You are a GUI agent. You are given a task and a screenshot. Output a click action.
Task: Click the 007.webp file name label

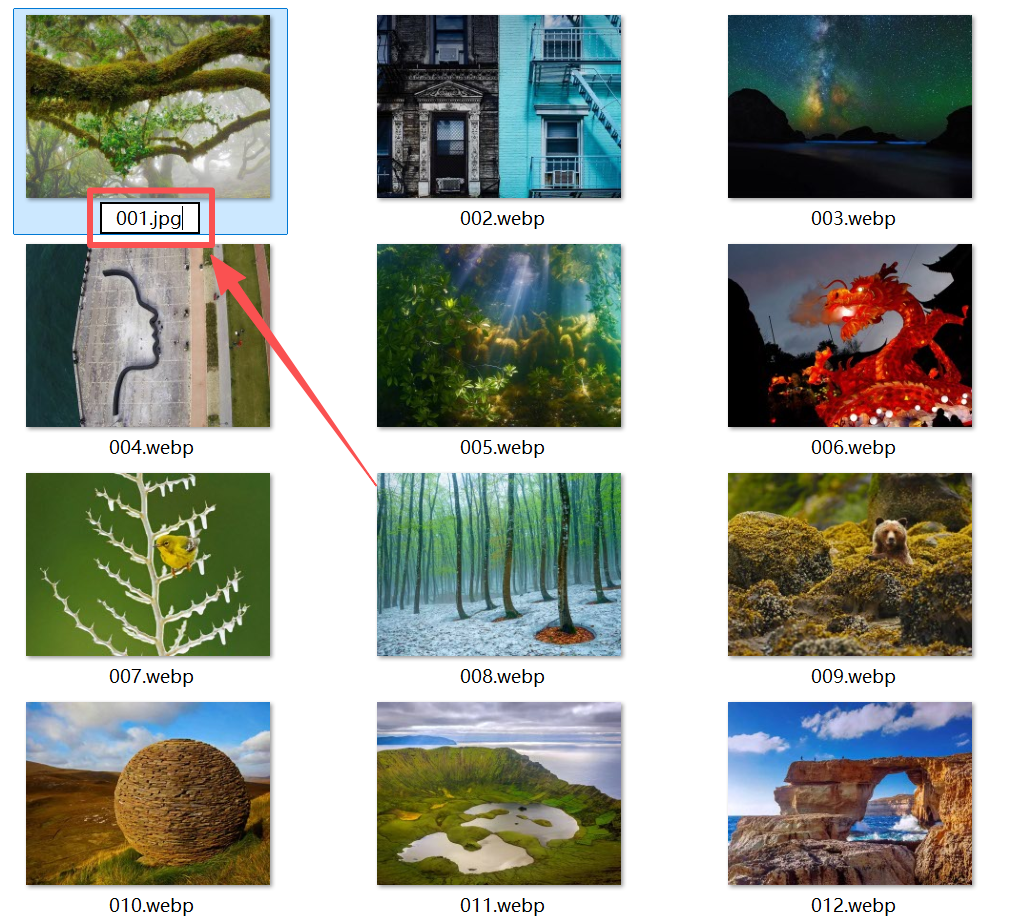click(151, 676)
